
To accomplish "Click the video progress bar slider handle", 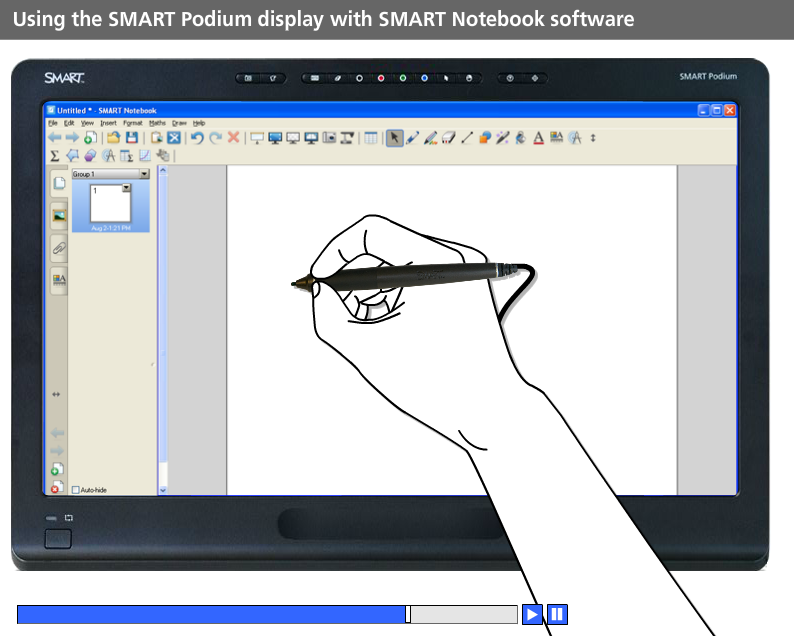I will [x=408, y=614].
